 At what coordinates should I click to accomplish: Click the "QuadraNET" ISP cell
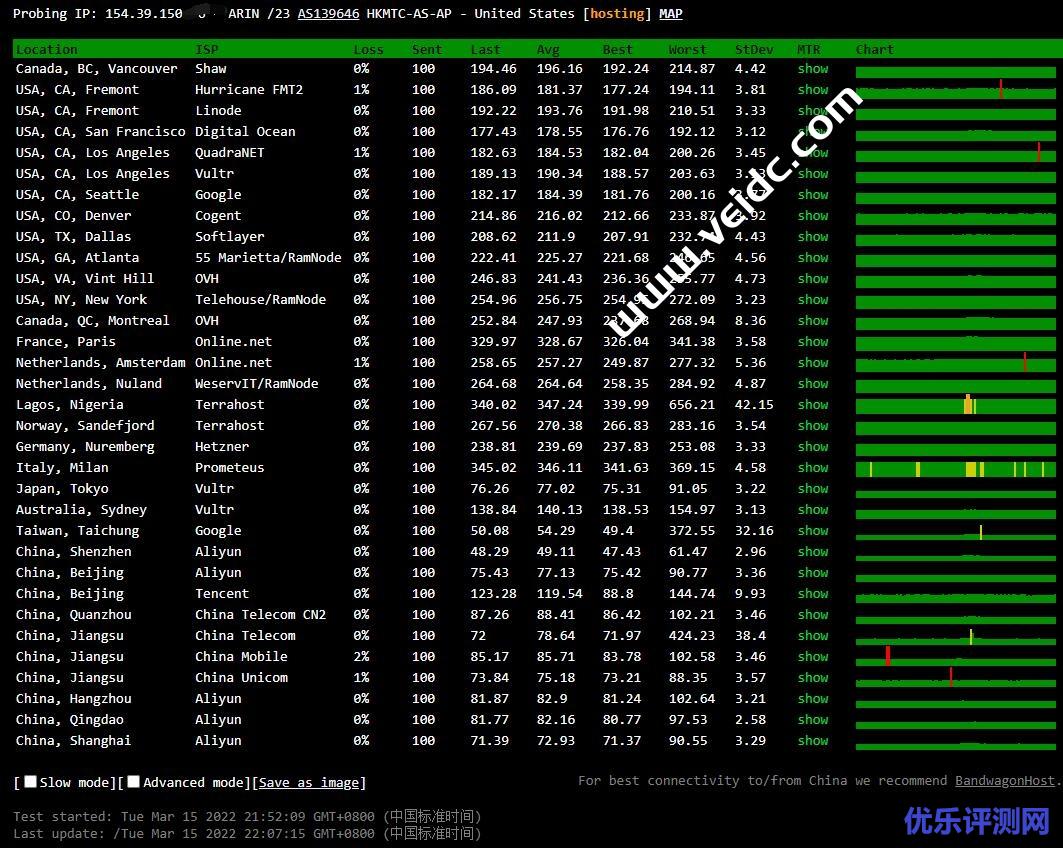tap(230, 153)
